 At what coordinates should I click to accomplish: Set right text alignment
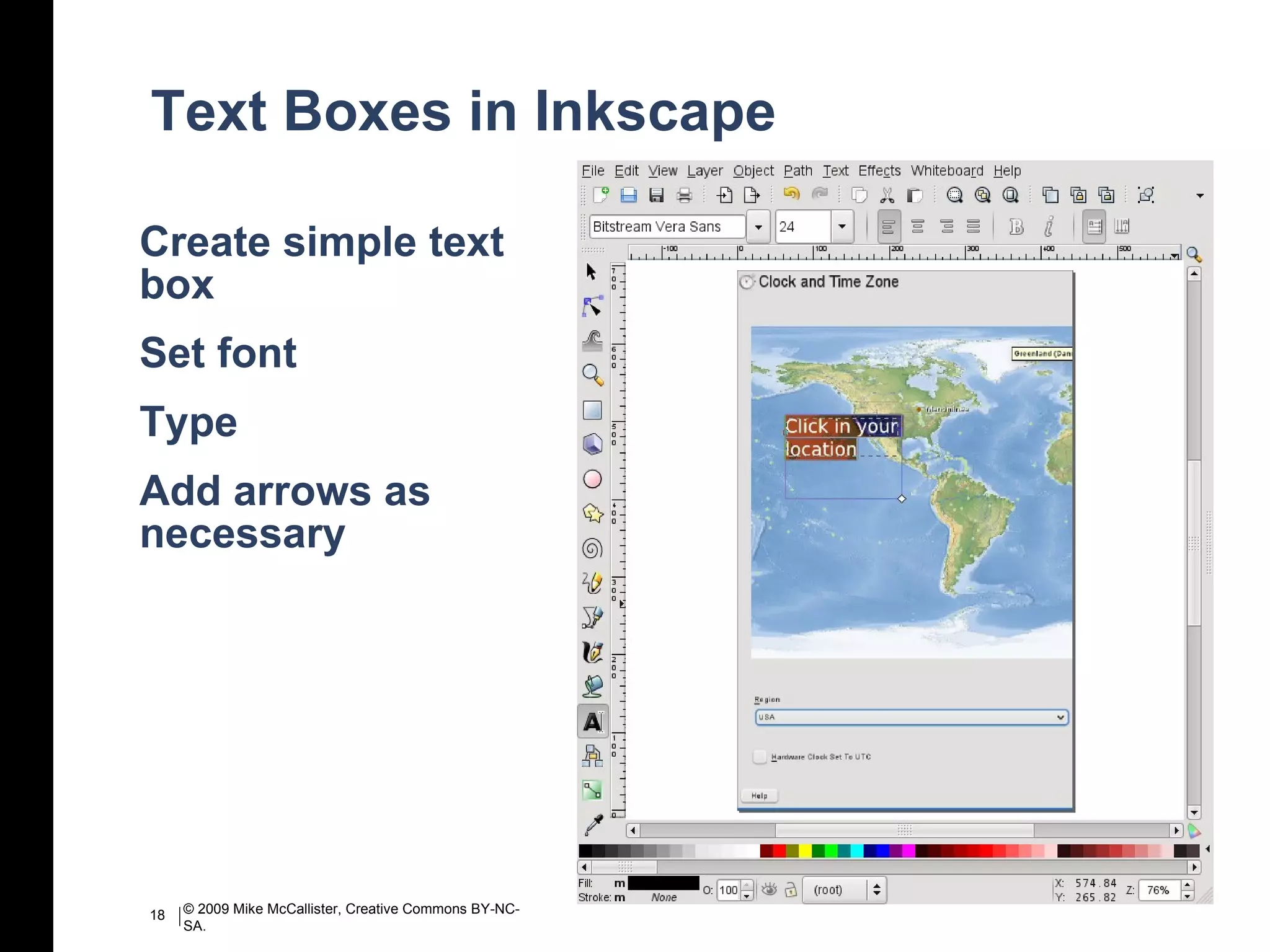[x=946, y=227]
